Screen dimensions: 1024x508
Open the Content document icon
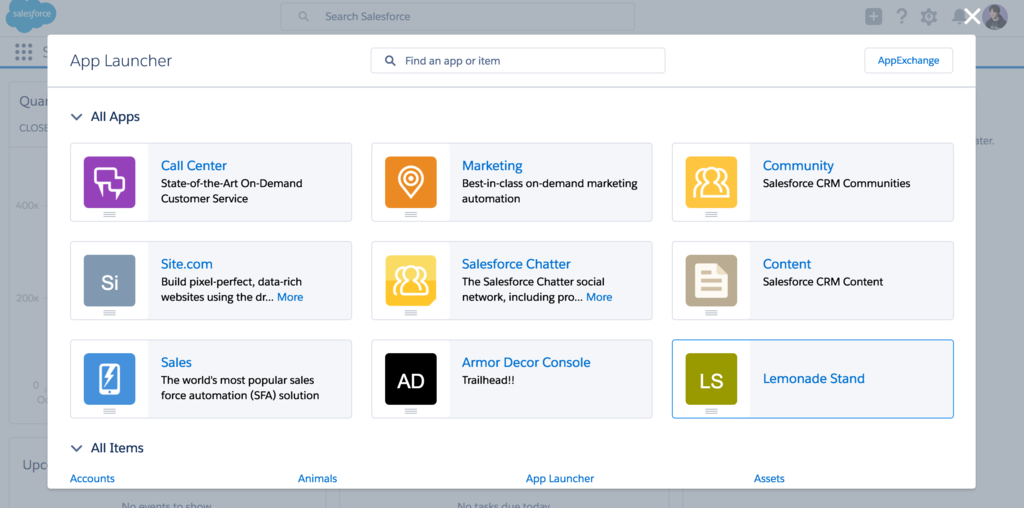711,281
